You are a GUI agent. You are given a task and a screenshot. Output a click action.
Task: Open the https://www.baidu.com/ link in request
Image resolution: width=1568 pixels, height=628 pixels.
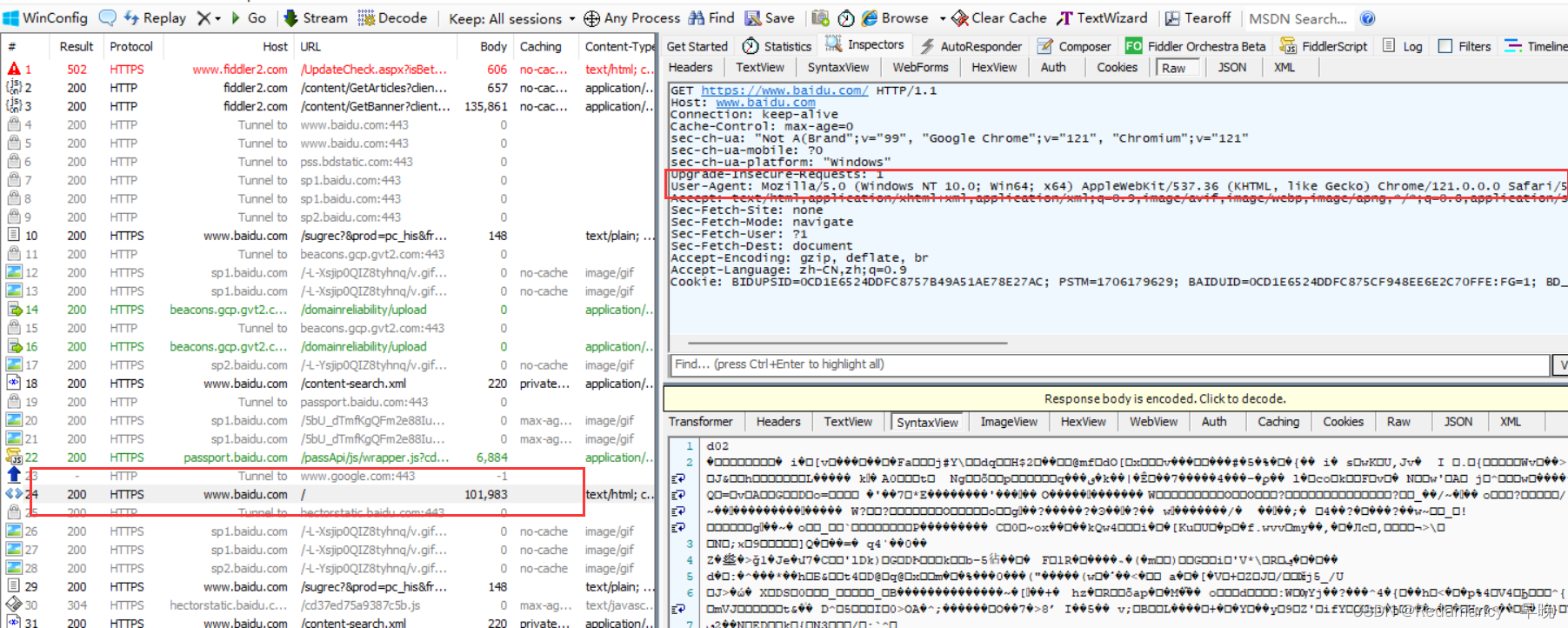click(x=784, y=90)
